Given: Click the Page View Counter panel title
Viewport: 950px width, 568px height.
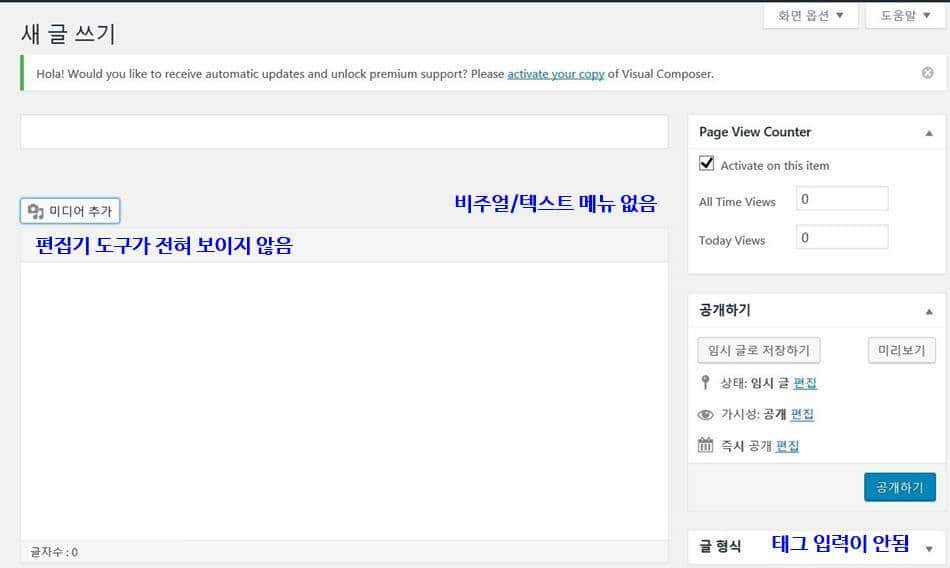Looking at the screenshot, I should coord(754,132).
